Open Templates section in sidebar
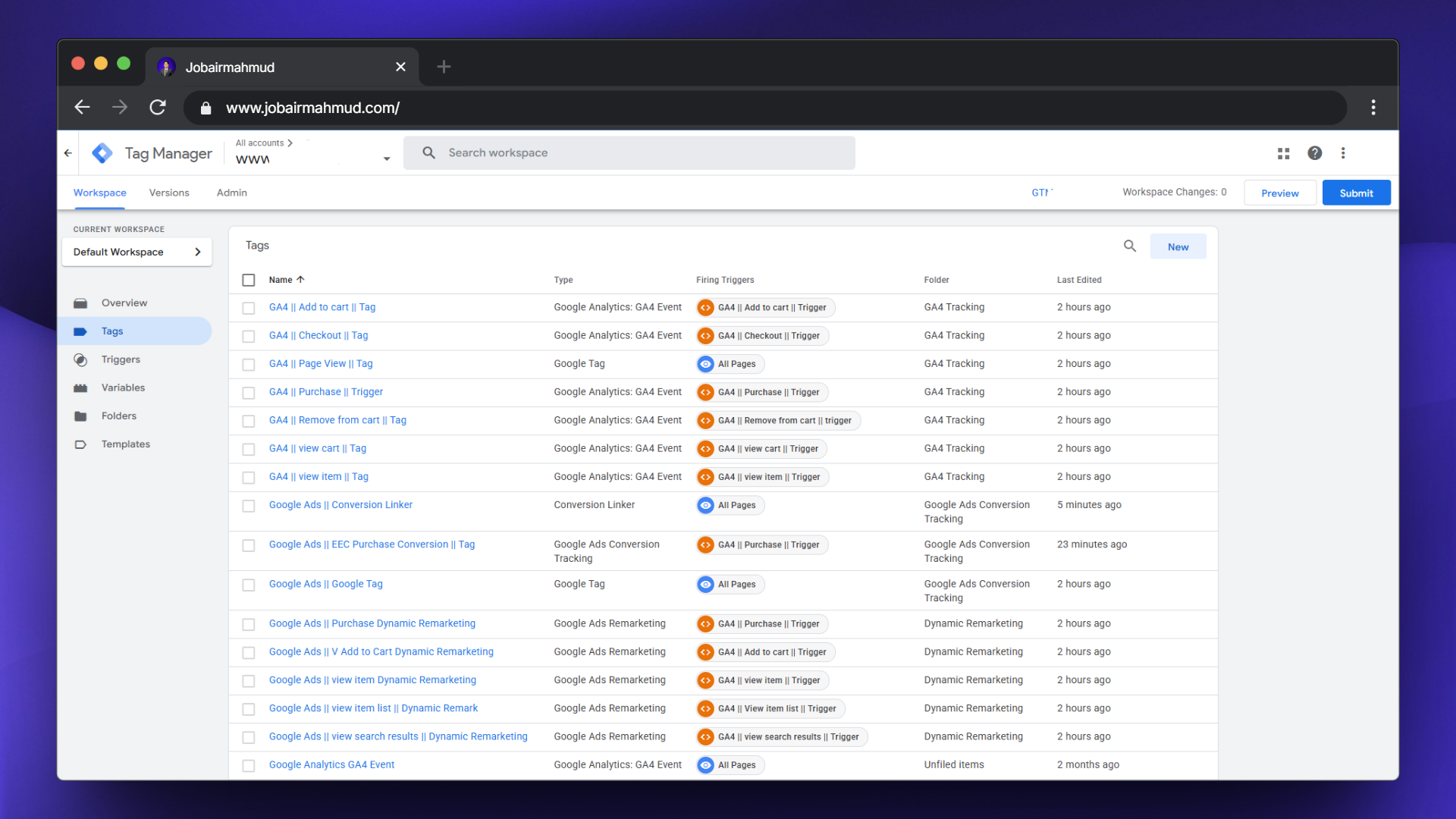The image size is (1456, 819). (126, 444)
